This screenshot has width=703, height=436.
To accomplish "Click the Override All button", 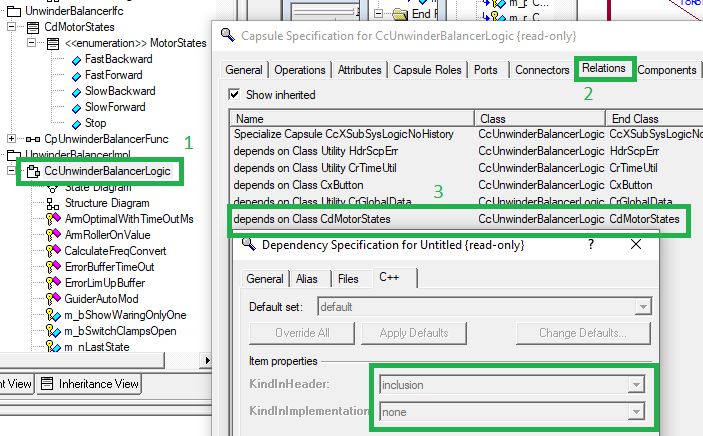I will point(302,333).
